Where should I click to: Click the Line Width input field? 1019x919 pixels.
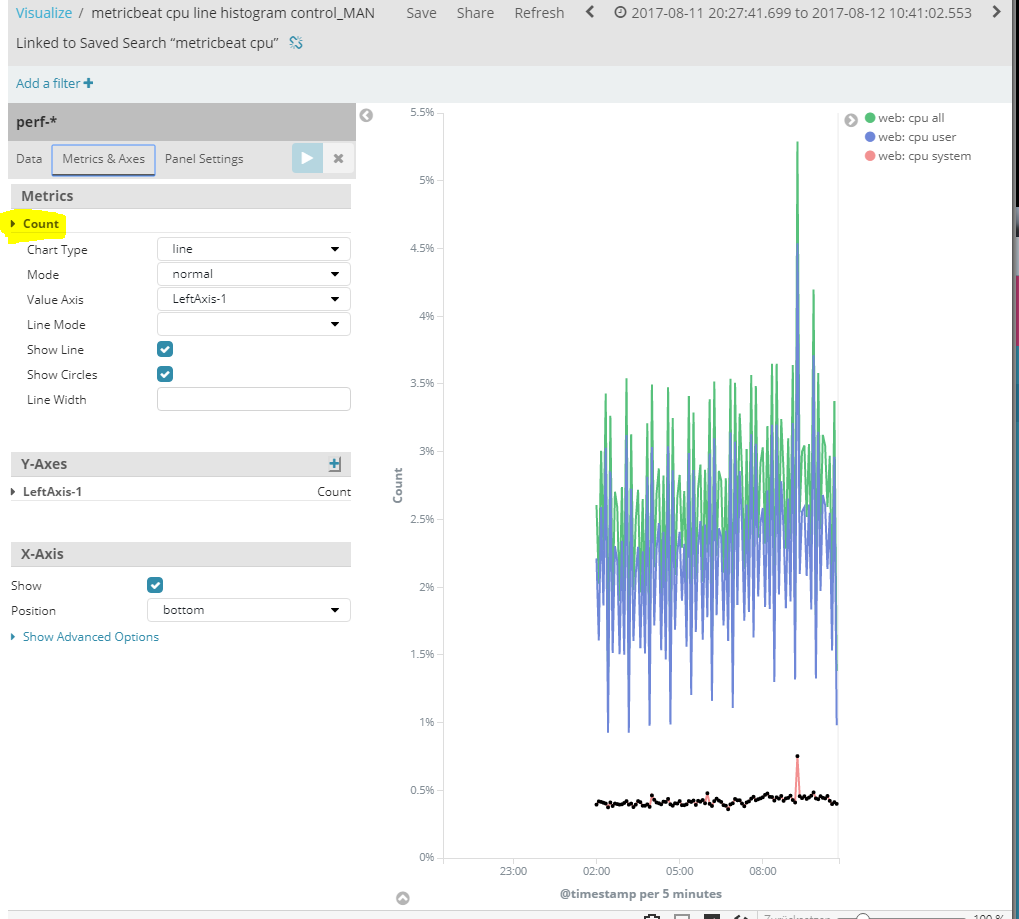[253, 399]
